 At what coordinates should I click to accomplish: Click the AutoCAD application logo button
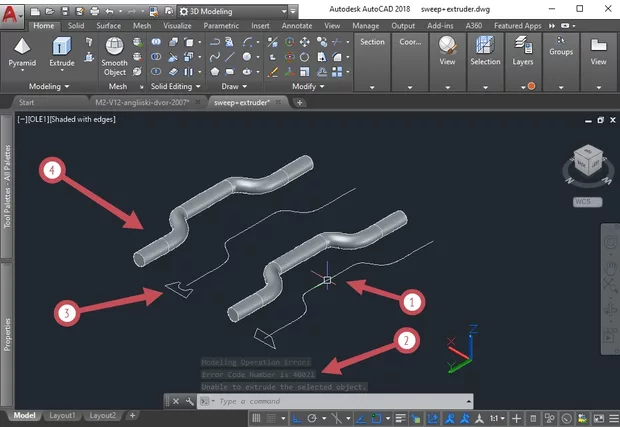click(x=12, y=14)
